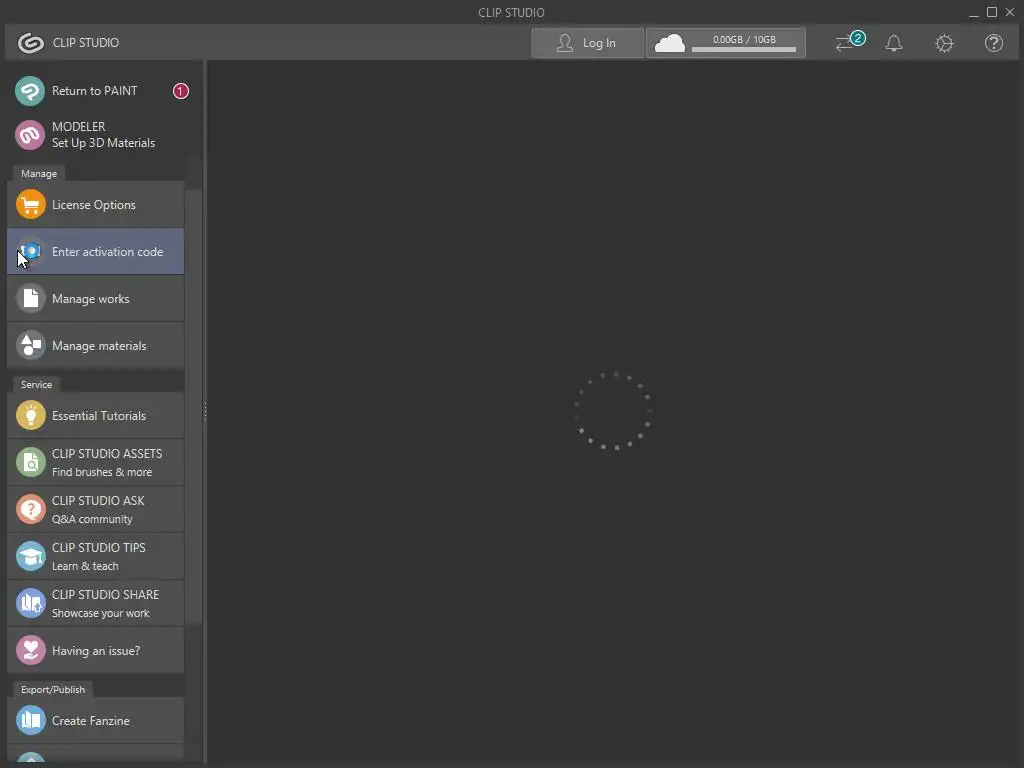Open CLIP STUDIO ASSETS
Viewport: 1024px width, 768px height.
point(95,462)
